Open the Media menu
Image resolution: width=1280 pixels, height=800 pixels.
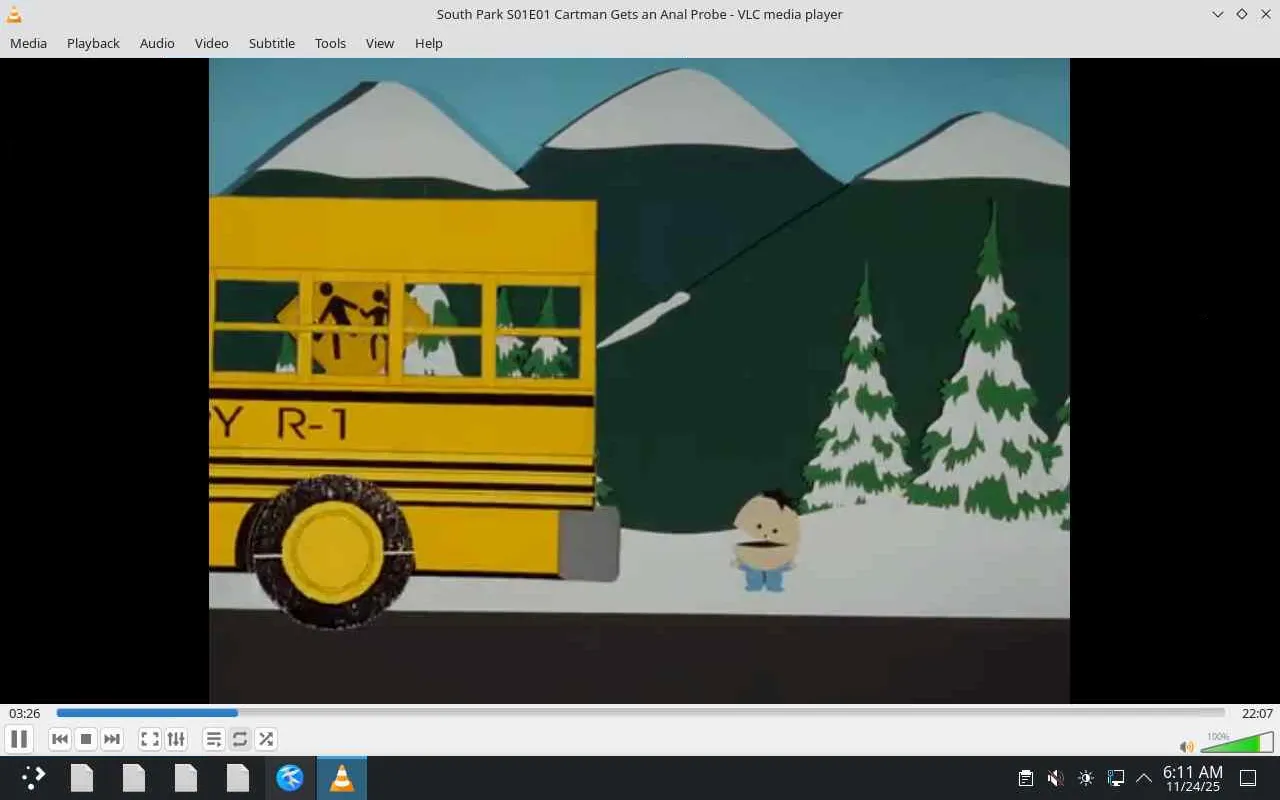coord(28,43)
